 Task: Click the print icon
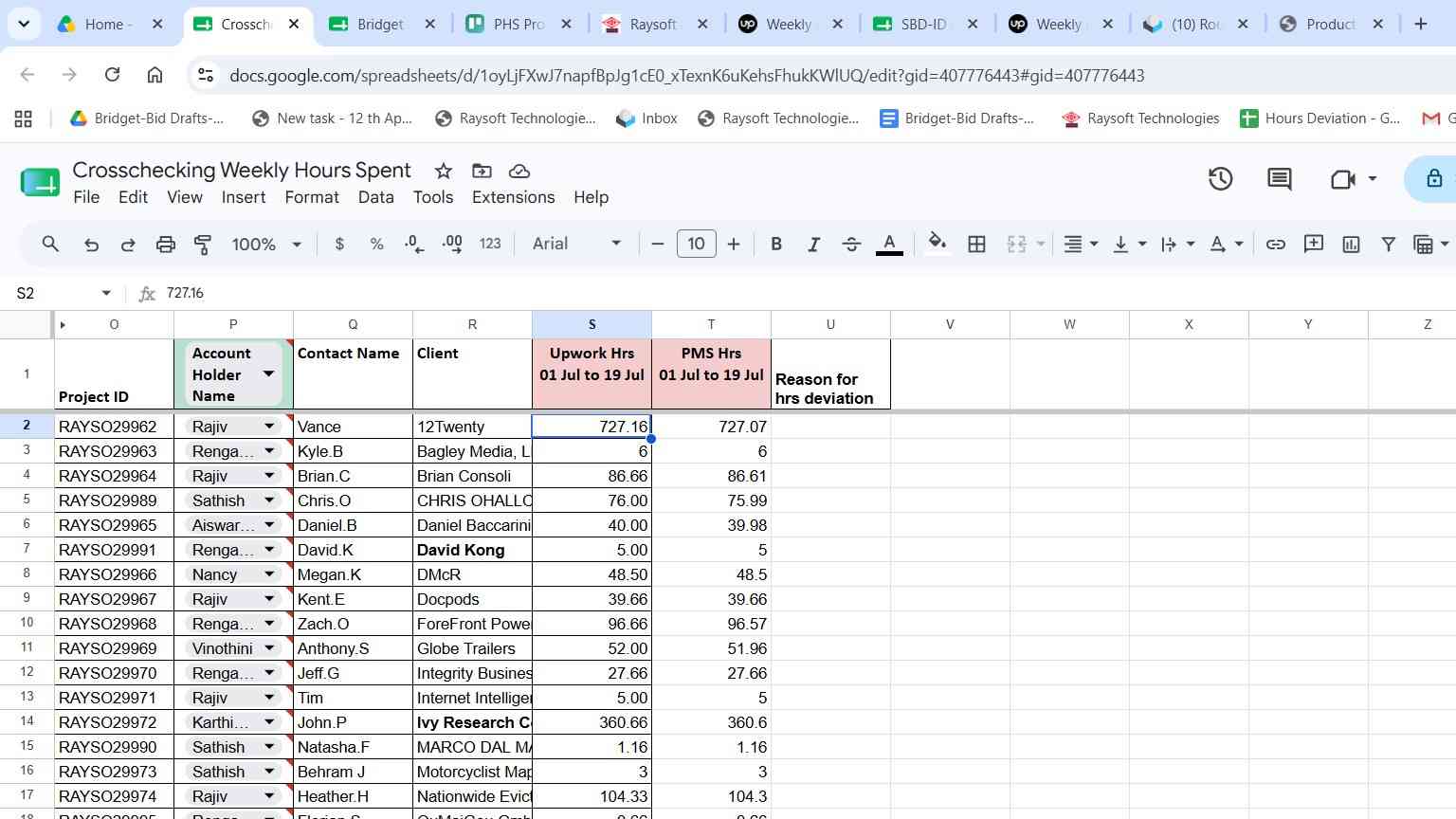click(165, 244)
